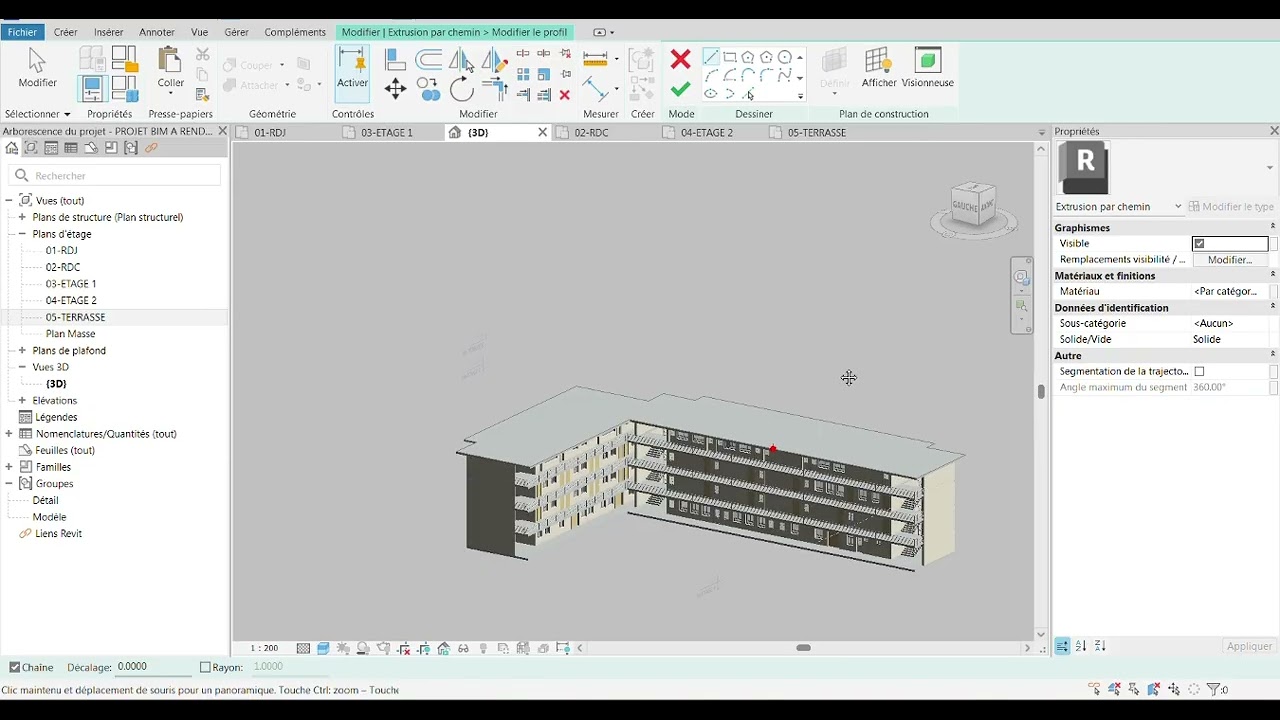Open the Gérer ribbon tab
Viewport: 1280px width, 720px height.
(x=237, y=32)
